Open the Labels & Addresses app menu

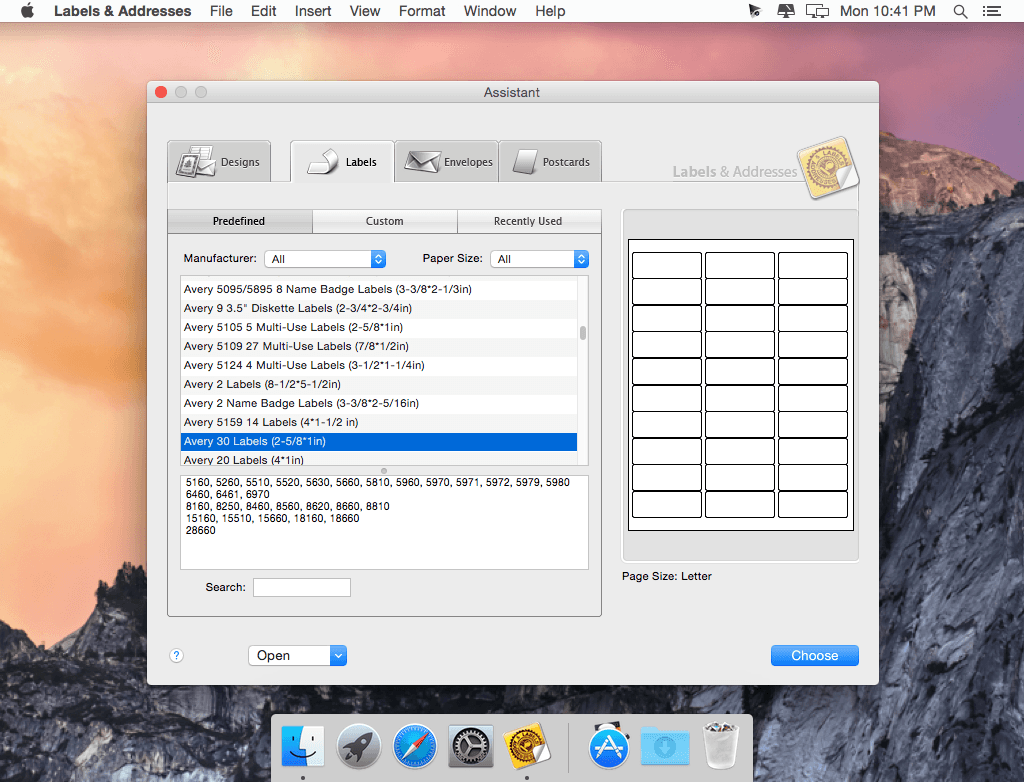(122, 11)
